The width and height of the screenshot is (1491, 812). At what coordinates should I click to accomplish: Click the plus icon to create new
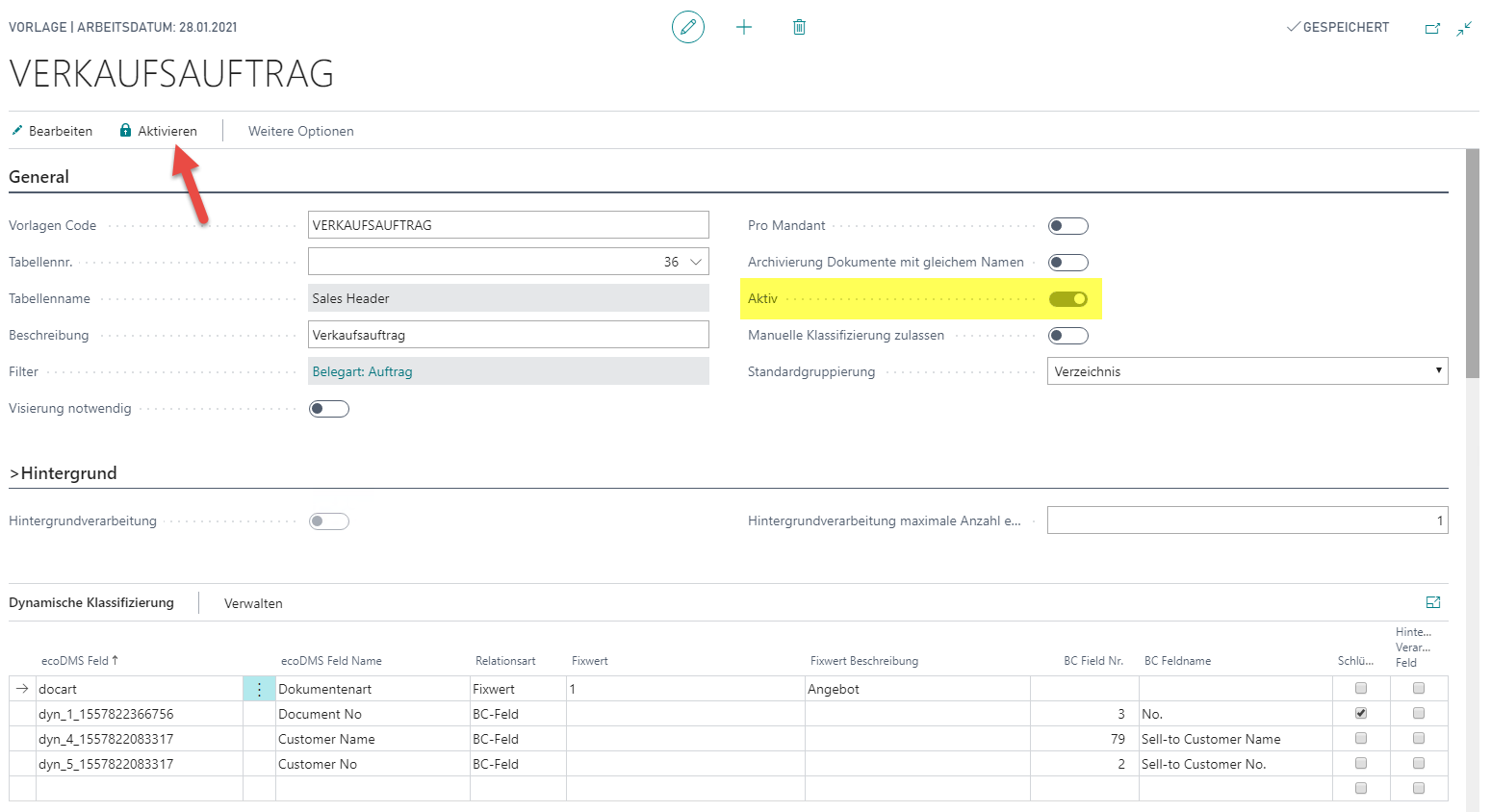[x=744, y=27]
